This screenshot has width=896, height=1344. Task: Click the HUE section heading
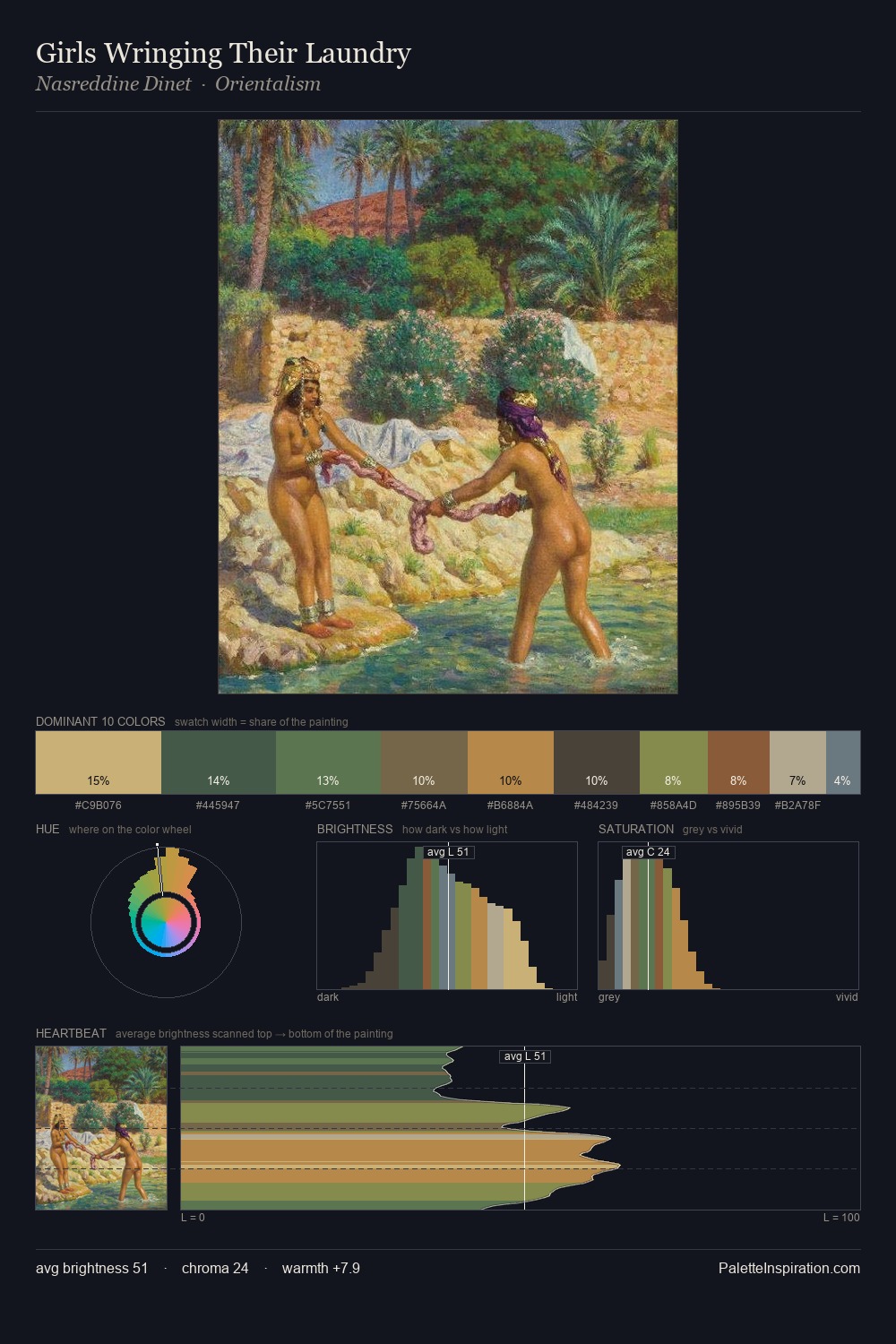tap(47, 829)
